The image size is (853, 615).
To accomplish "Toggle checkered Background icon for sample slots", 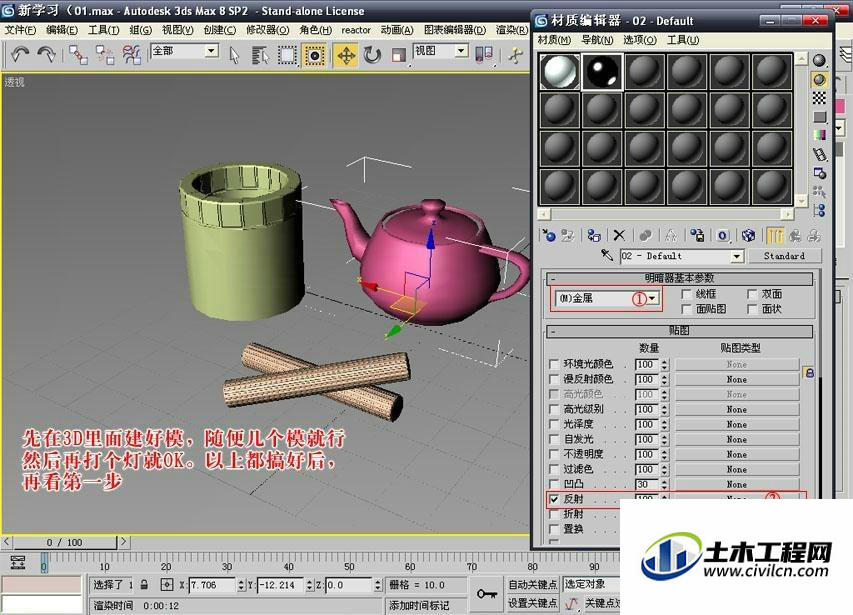I will 819,98.
